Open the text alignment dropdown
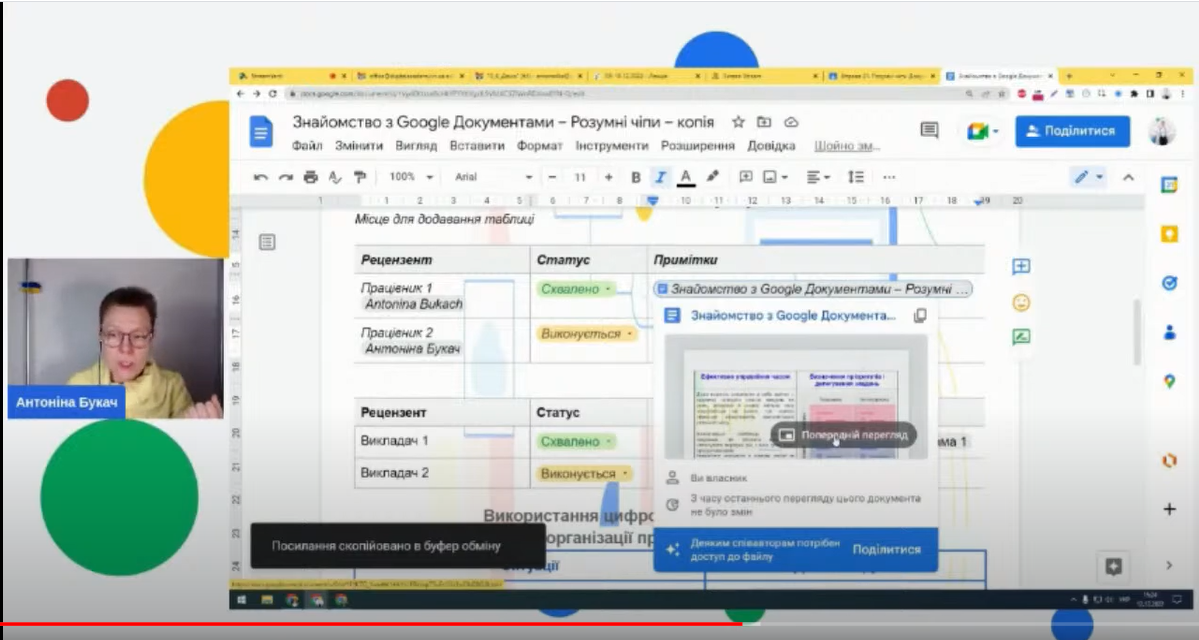Image resolution: width=1199 pixels, height=640 pixels. (x=818, y=177)
